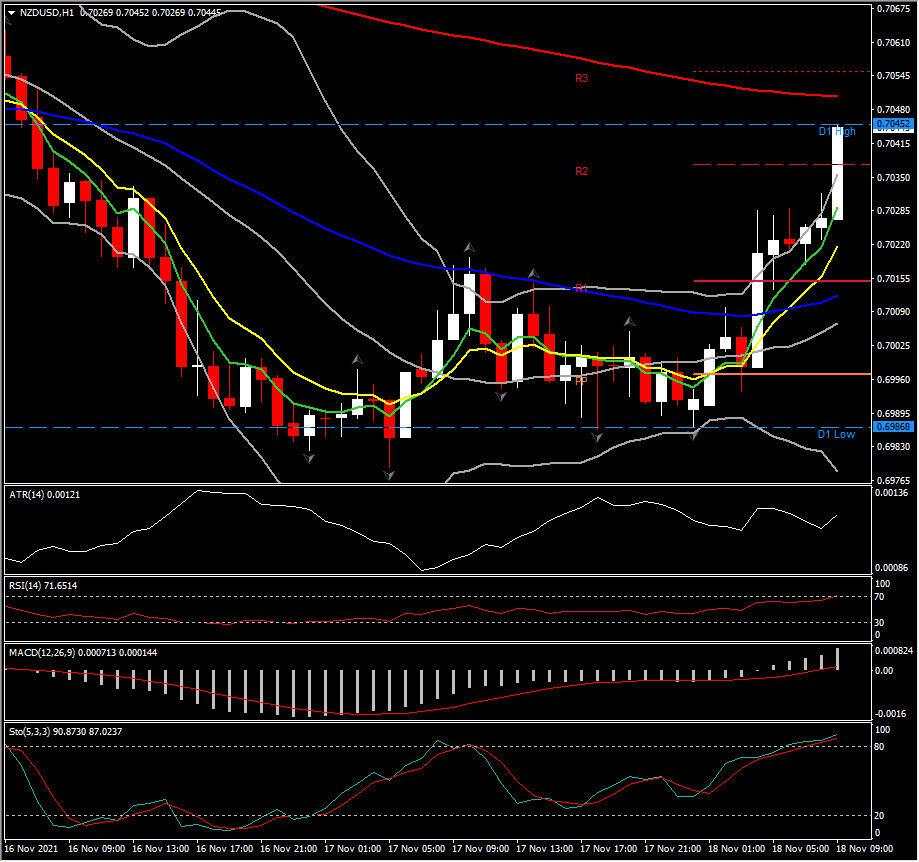This screenshot has width=919, height=862.
Task: Click the 16 Nov 13:00 time label
Action: (x=160, y=849)
